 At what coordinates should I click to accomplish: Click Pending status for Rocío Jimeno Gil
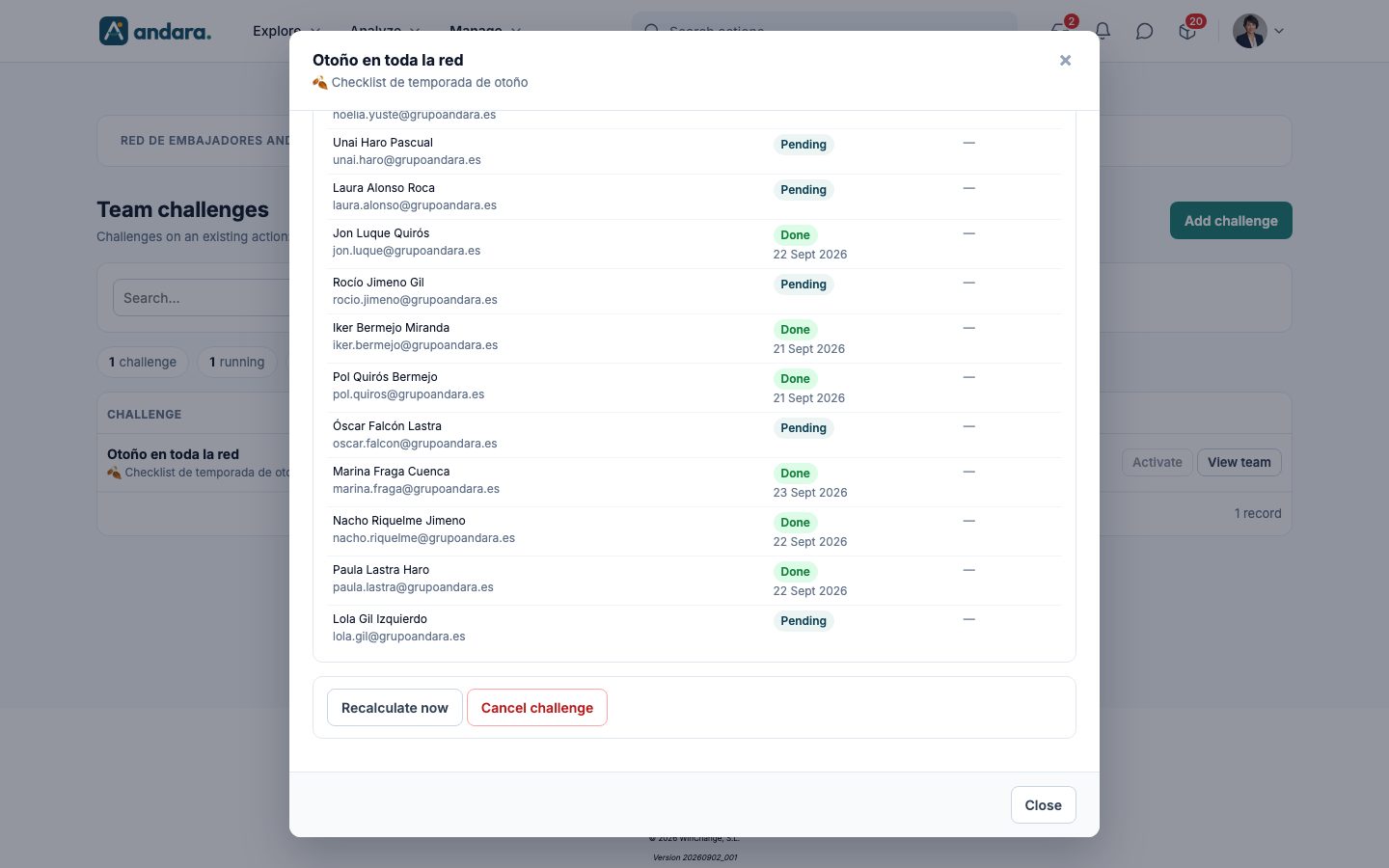click(x=803, y=285)
